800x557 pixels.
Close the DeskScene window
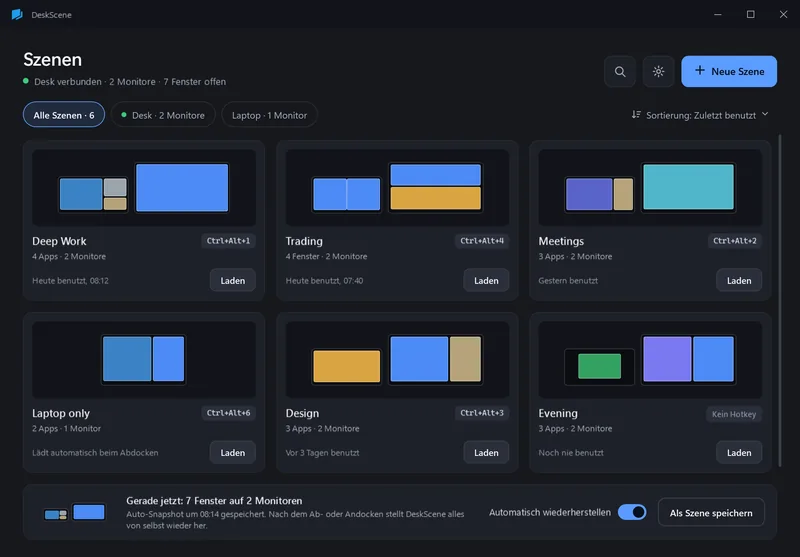coord(783,14)
